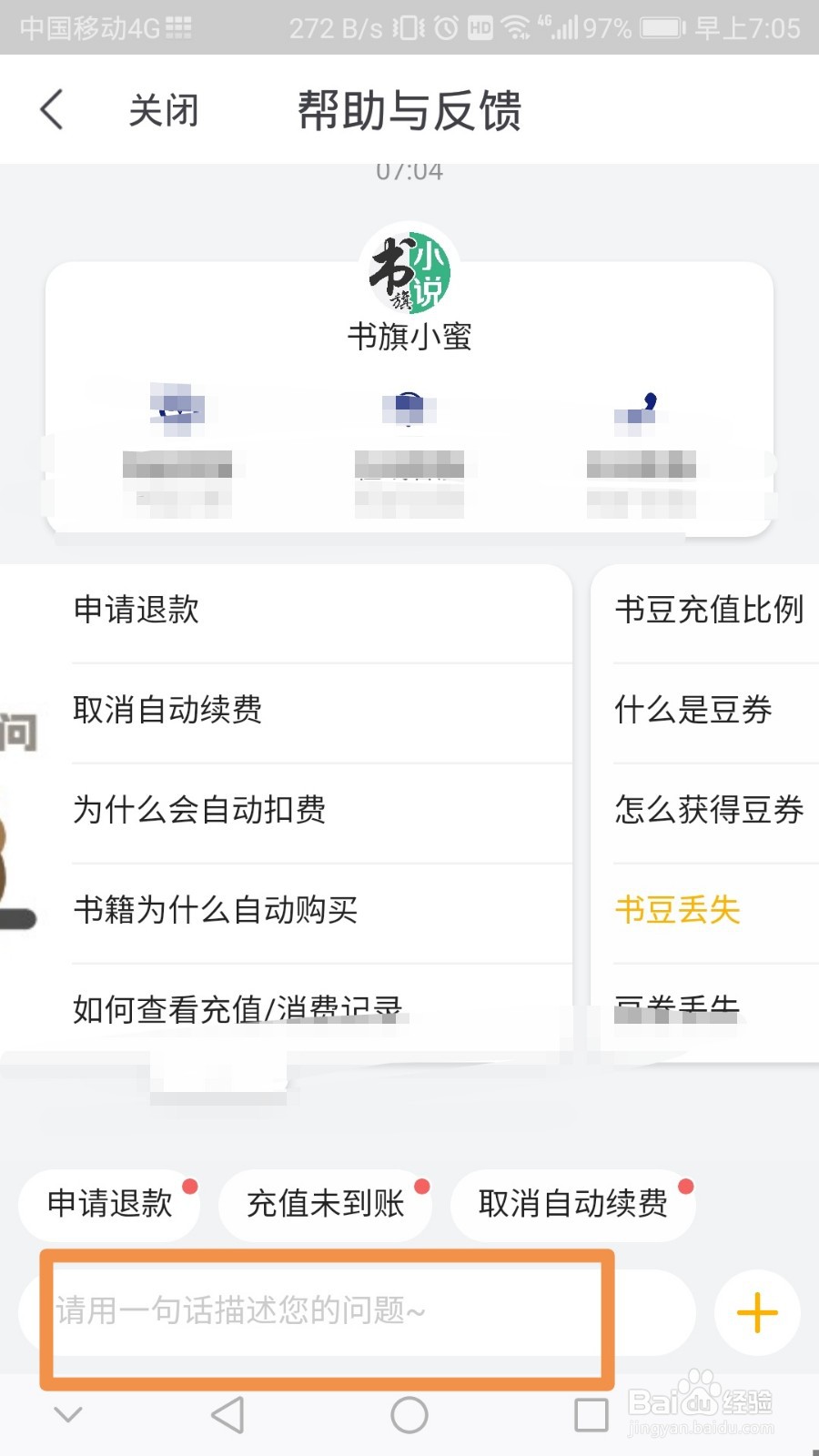The height and width of the screenshot is (1456, 819).
Task: Tap the recent apps square button
Action: point(591,1415)
